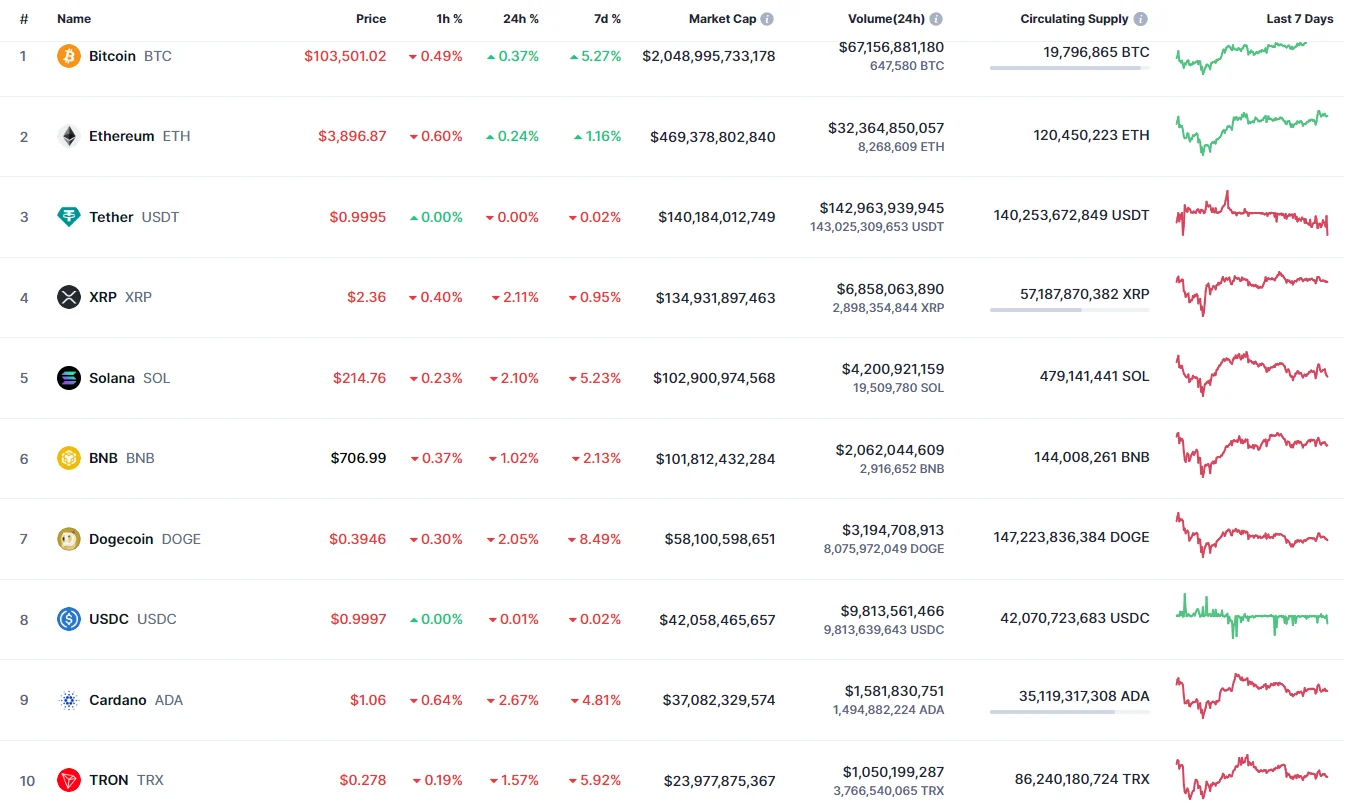The image size is (1358, 810).
Task: Click the Dogecoin logo icon
Action: (69, 539)
